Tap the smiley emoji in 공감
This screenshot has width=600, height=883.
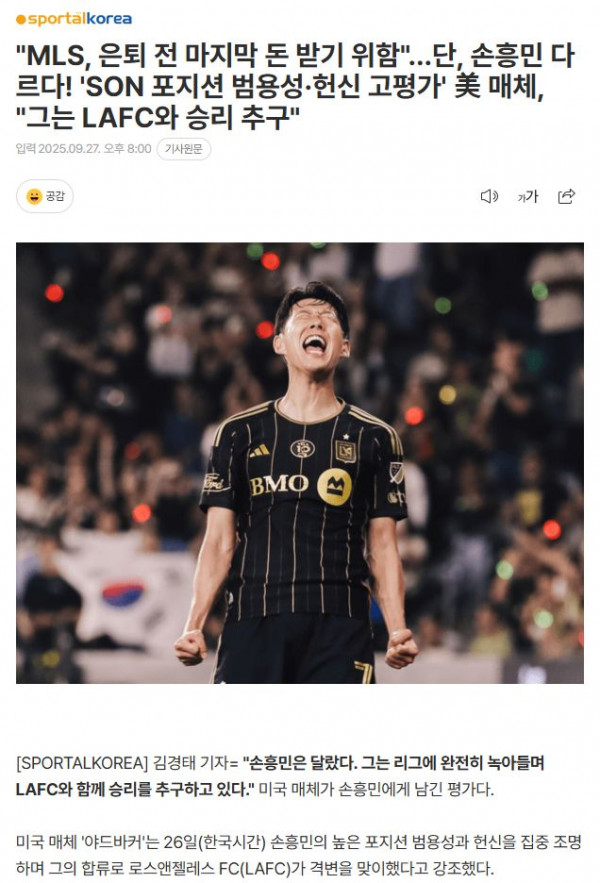tap(34, 196)
